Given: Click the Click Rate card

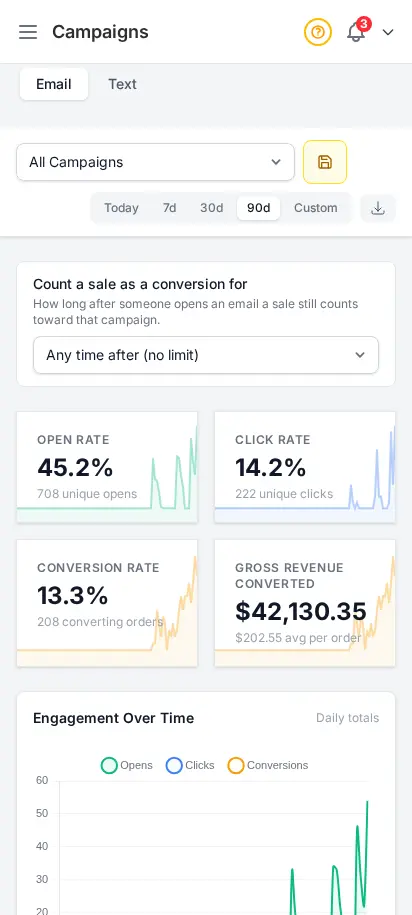Looking at the screenshot, I should 305,467.
